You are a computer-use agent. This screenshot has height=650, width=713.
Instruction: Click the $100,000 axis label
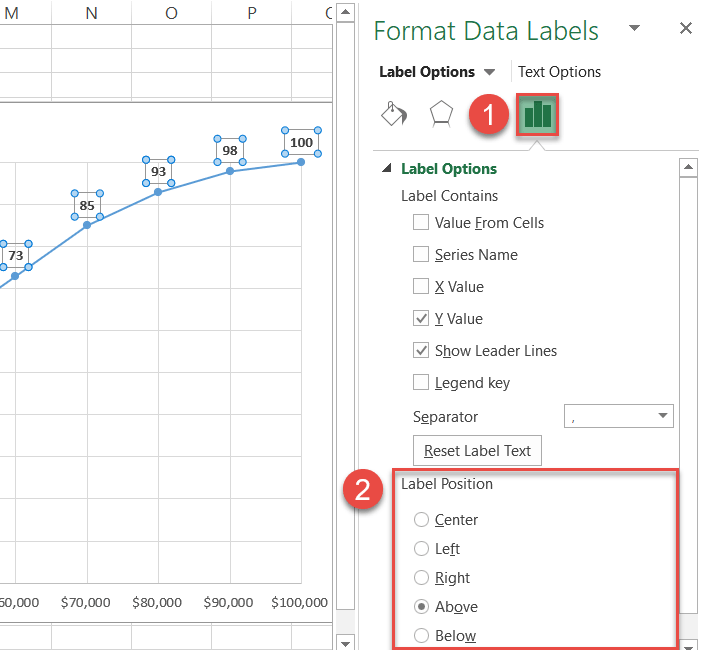(x=299, y=602)
